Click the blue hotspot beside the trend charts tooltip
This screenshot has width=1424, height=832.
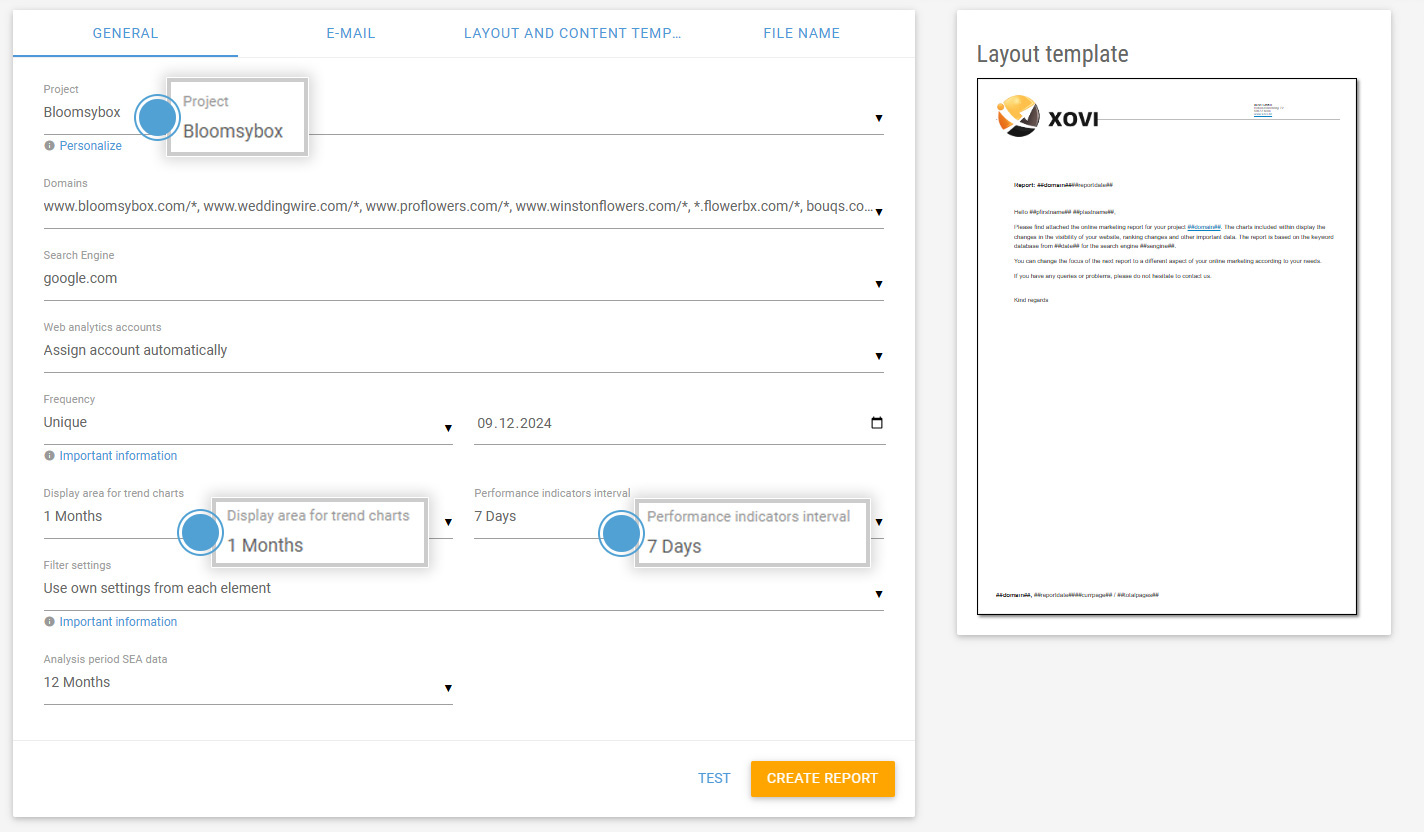pyautogui.click(x=200, y=532)
